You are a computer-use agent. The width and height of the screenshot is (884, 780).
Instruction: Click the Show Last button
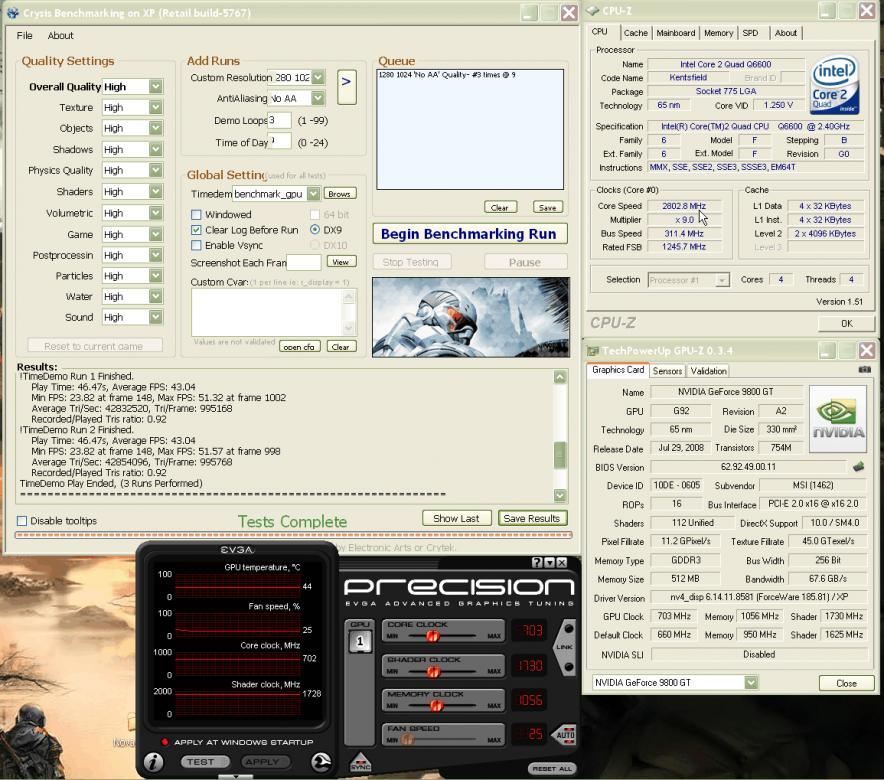(x=456, y=518)
